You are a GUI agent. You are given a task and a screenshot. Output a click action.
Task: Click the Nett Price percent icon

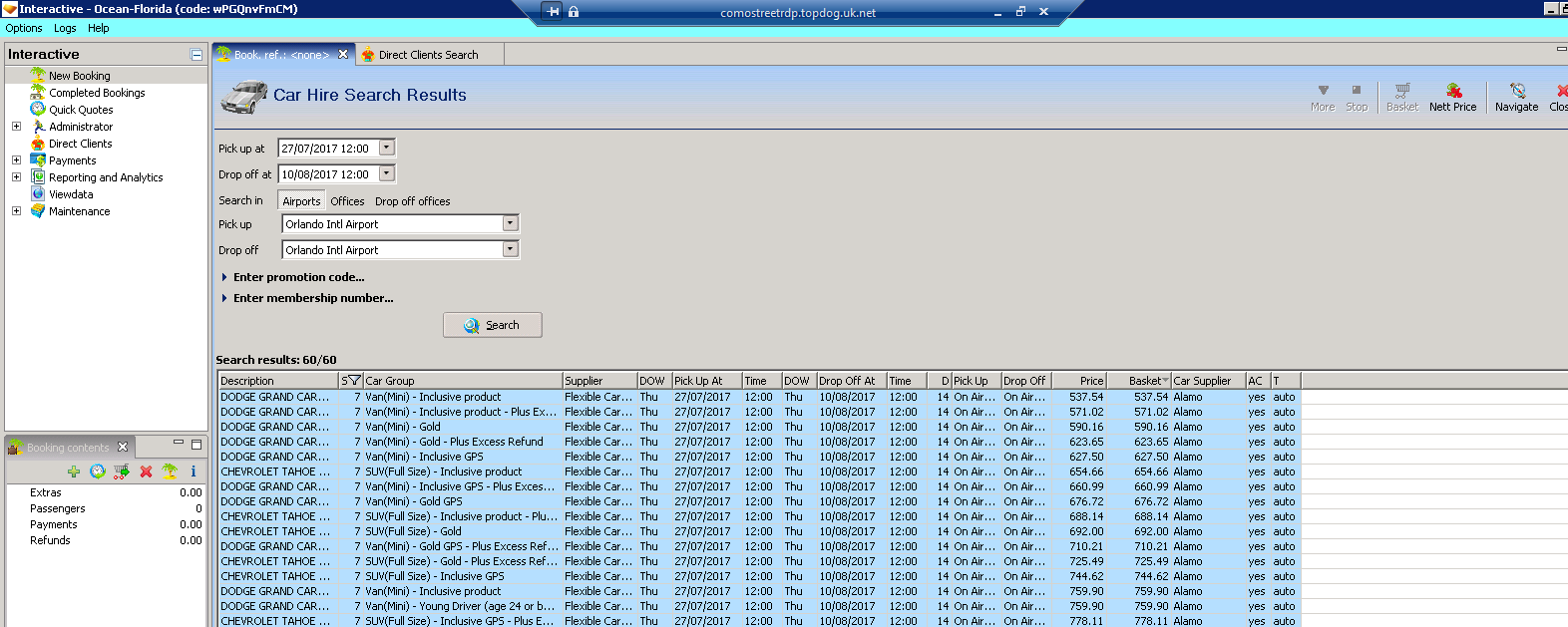1453,90
